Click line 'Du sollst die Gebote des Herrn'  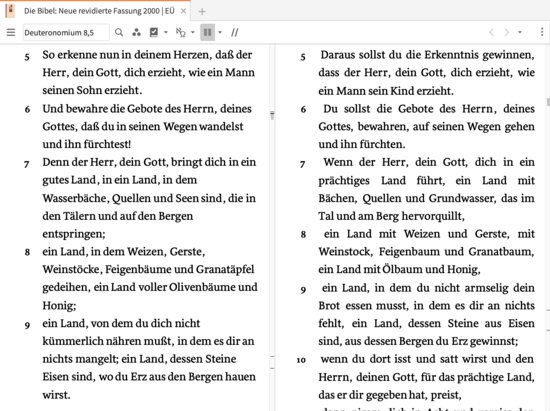(x=429, y=109)
